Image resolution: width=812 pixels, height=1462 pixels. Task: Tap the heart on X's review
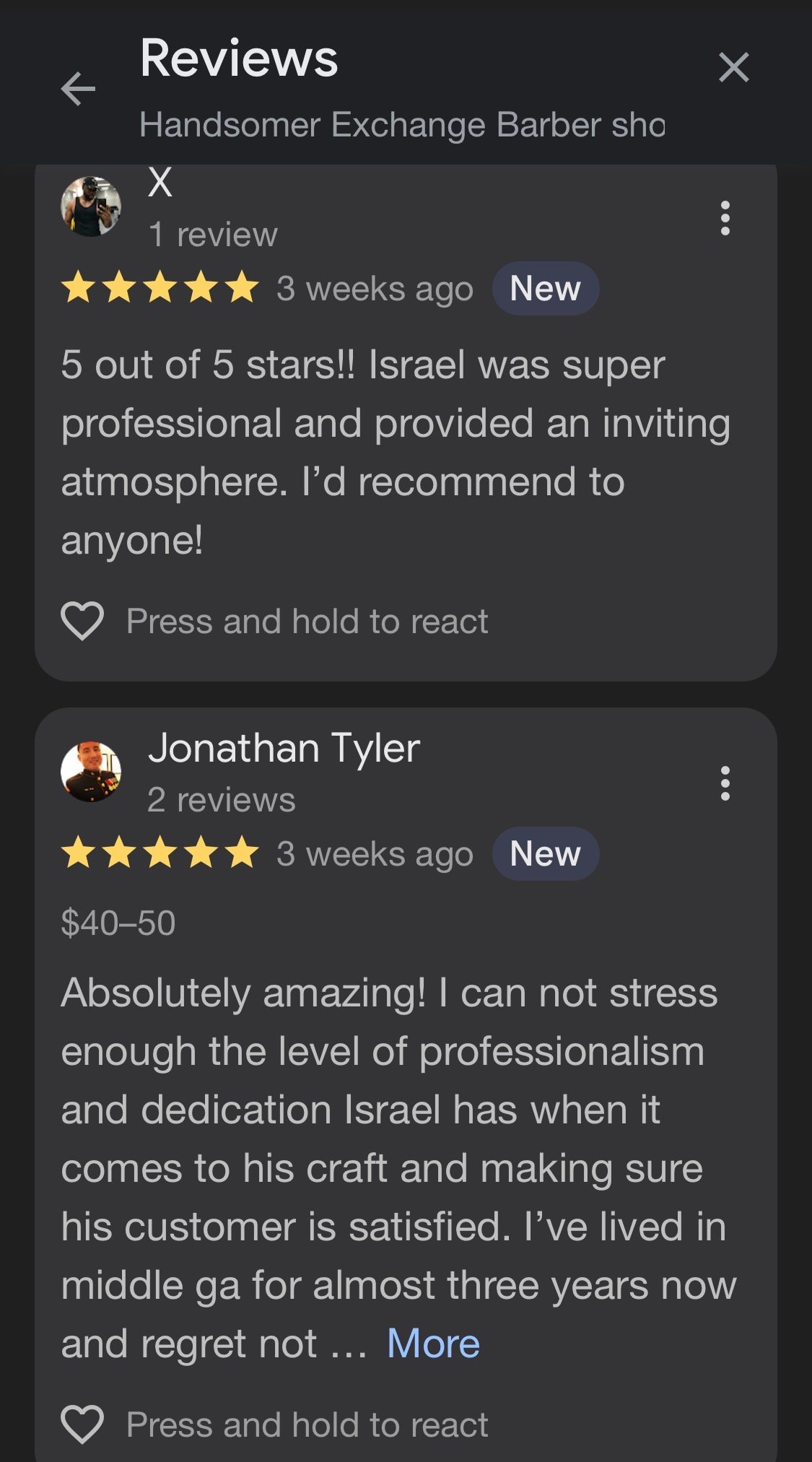(82, 621)
